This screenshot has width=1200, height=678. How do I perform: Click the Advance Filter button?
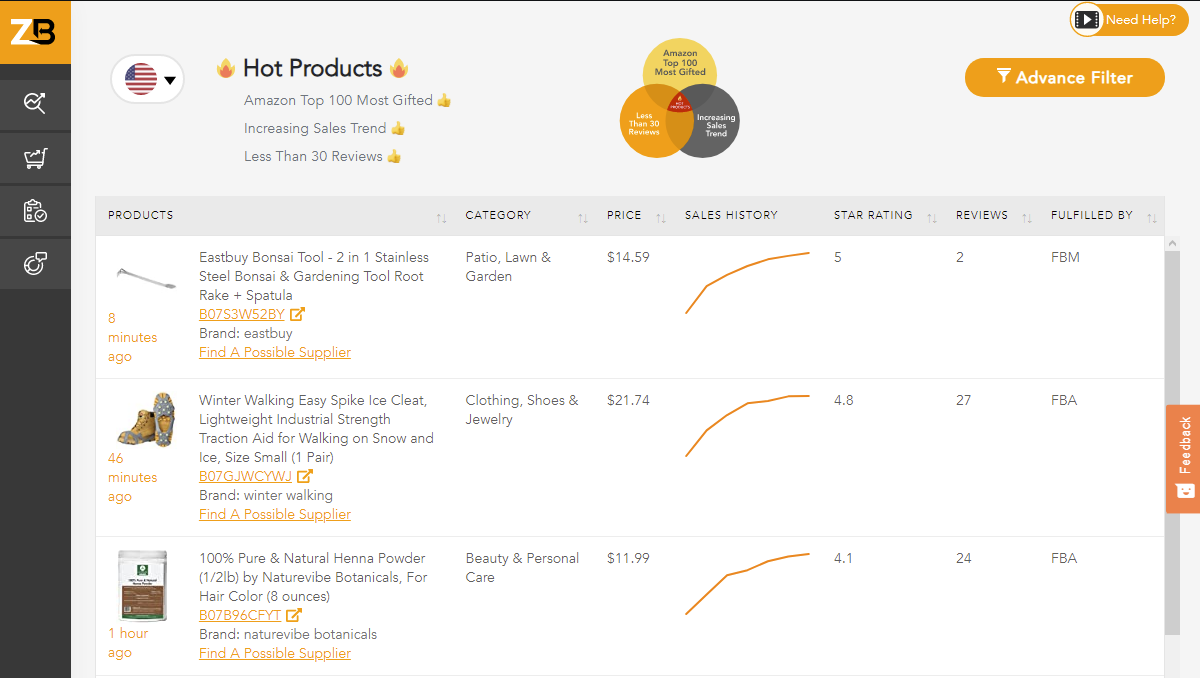tap(1064, 78)
